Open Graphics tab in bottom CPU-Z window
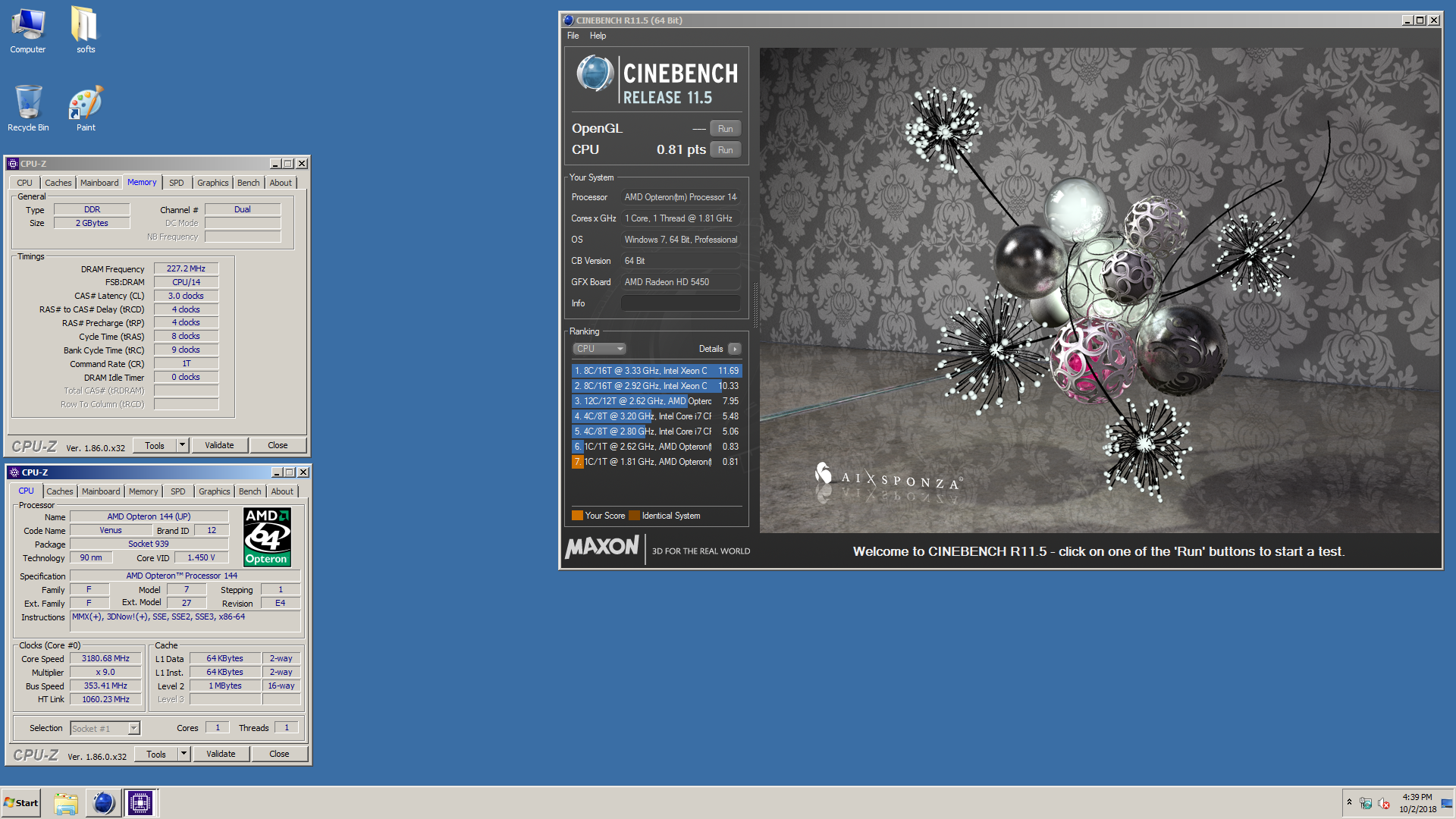The width and height of the screenshot is (1456, 819). click(214, 491)
